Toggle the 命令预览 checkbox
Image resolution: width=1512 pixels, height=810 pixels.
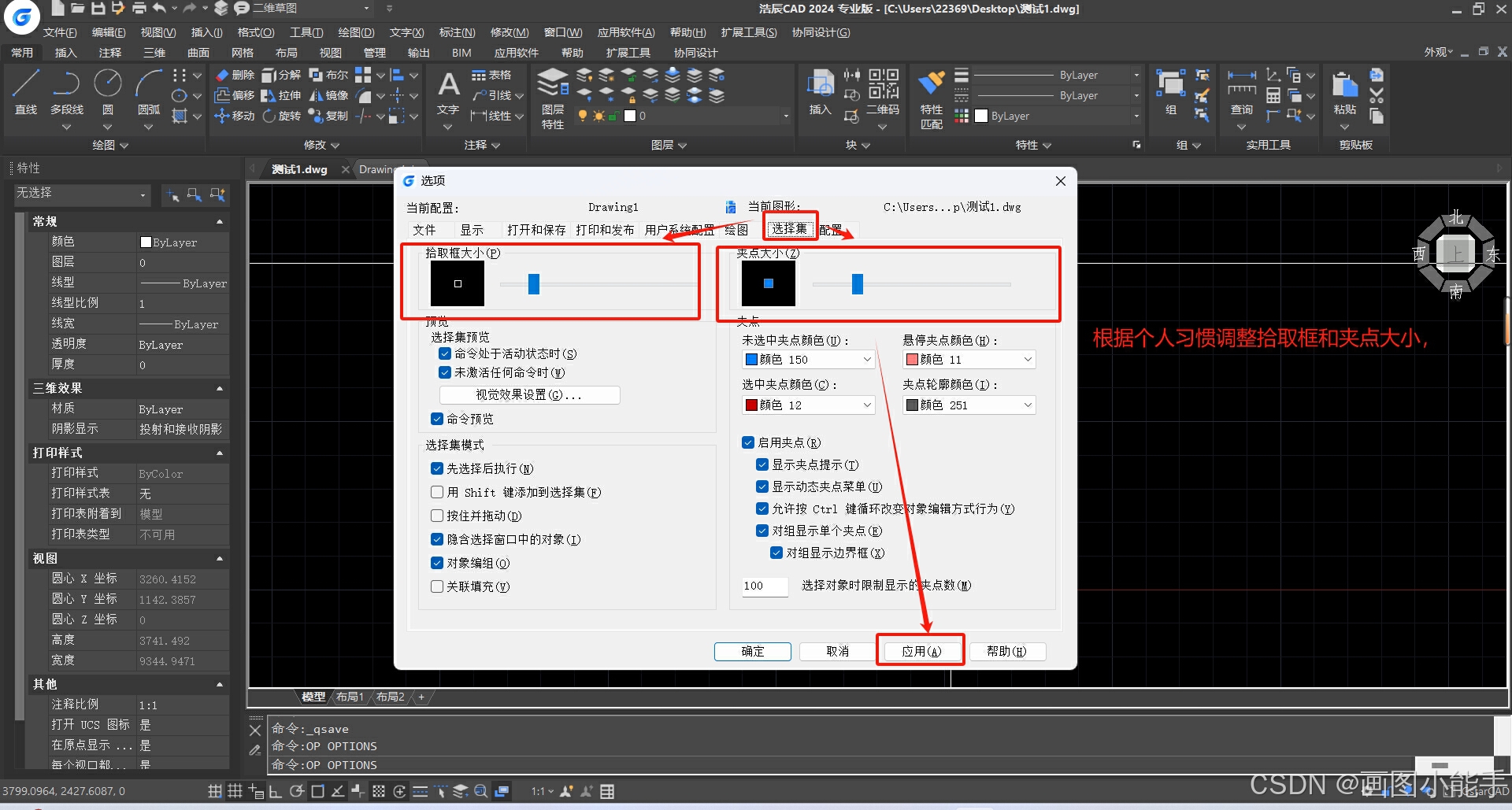point(437,419)
